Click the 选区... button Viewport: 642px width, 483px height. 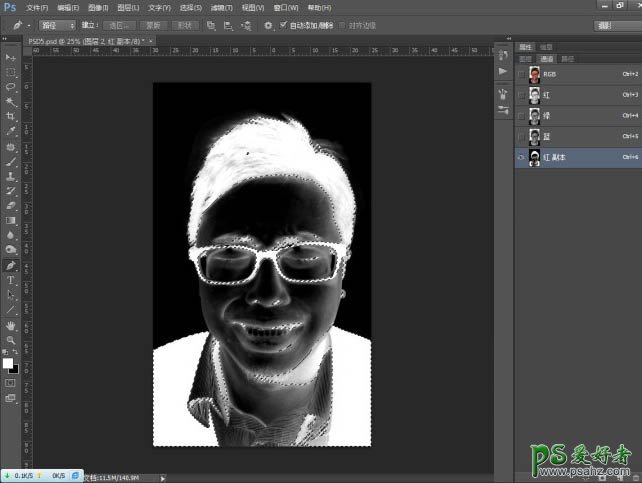122,24
